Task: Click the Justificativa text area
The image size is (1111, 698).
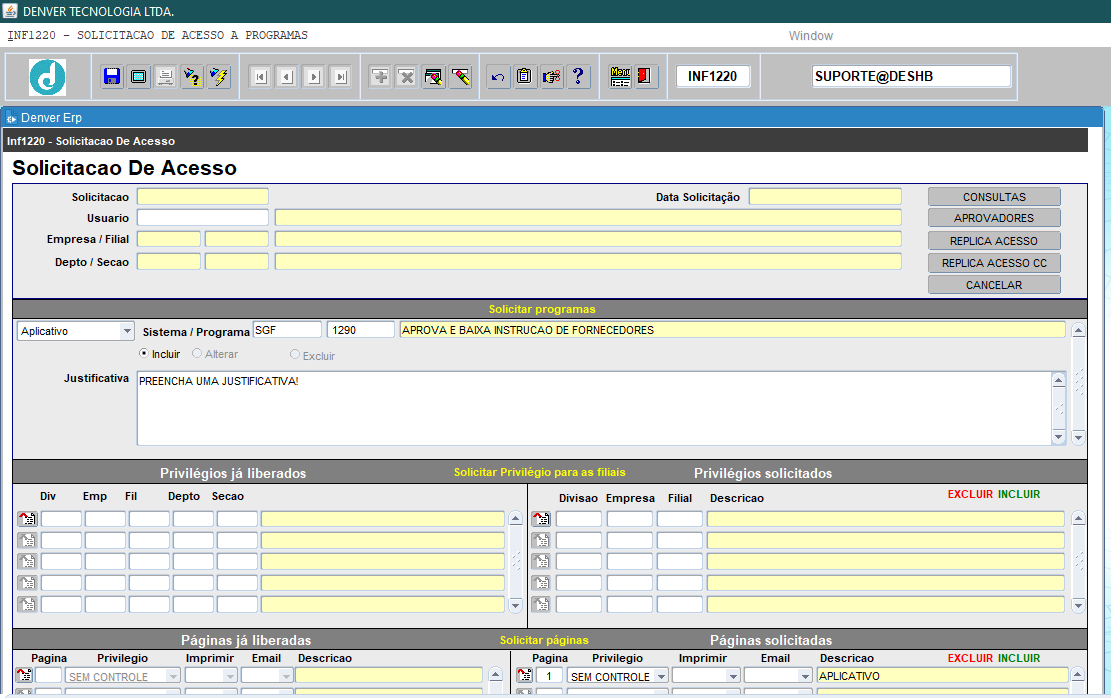Action: 594,408
